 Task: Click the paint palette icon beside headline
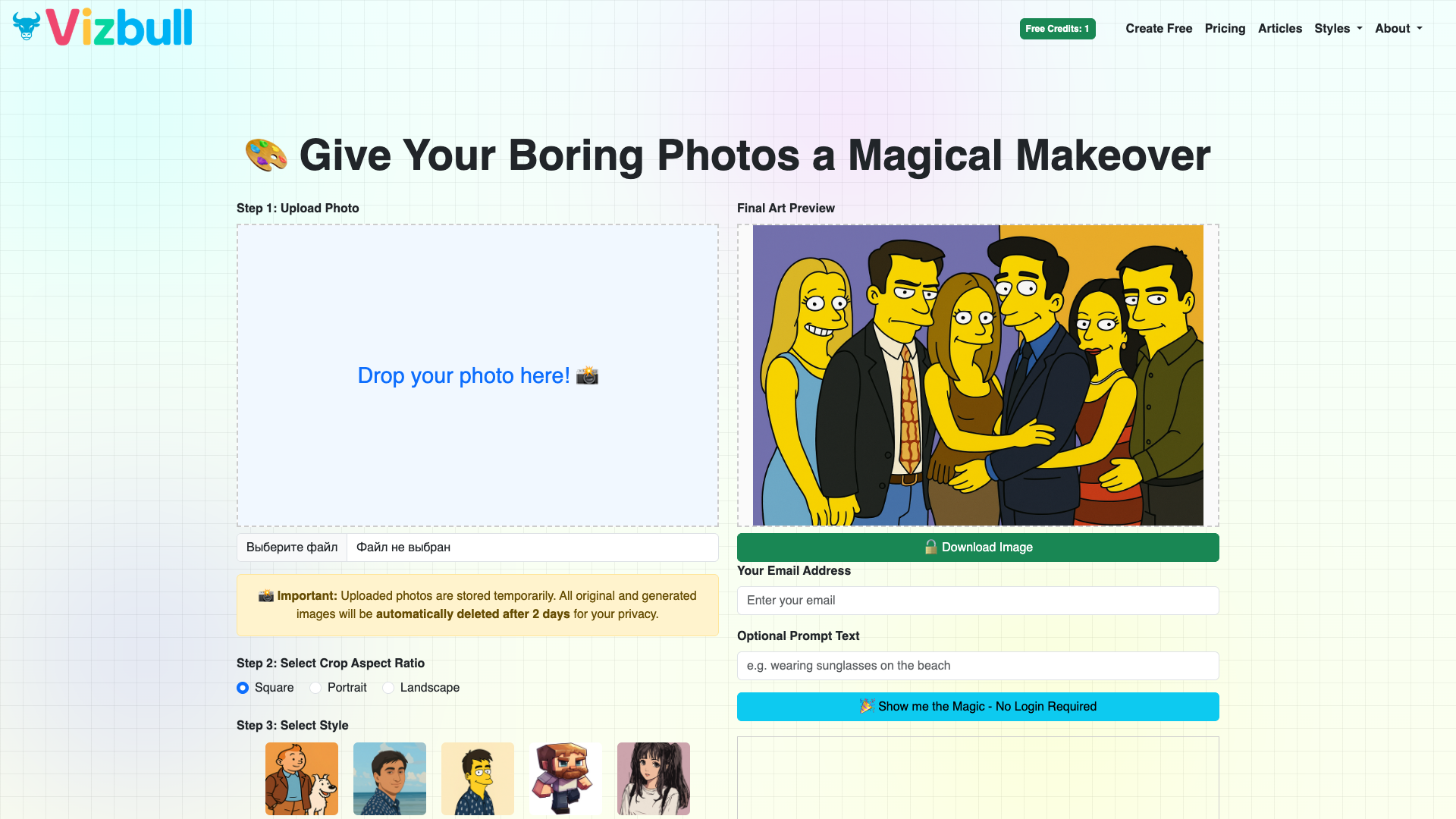click(x=266, y=155)
